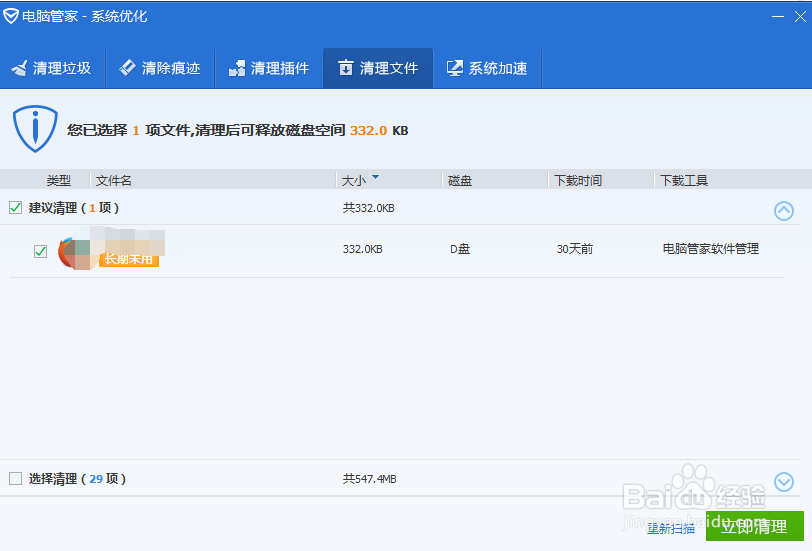Click the 建议清理 ( 1 项 ) label
The image size is (812, 551).
click(x=74, y=208)
